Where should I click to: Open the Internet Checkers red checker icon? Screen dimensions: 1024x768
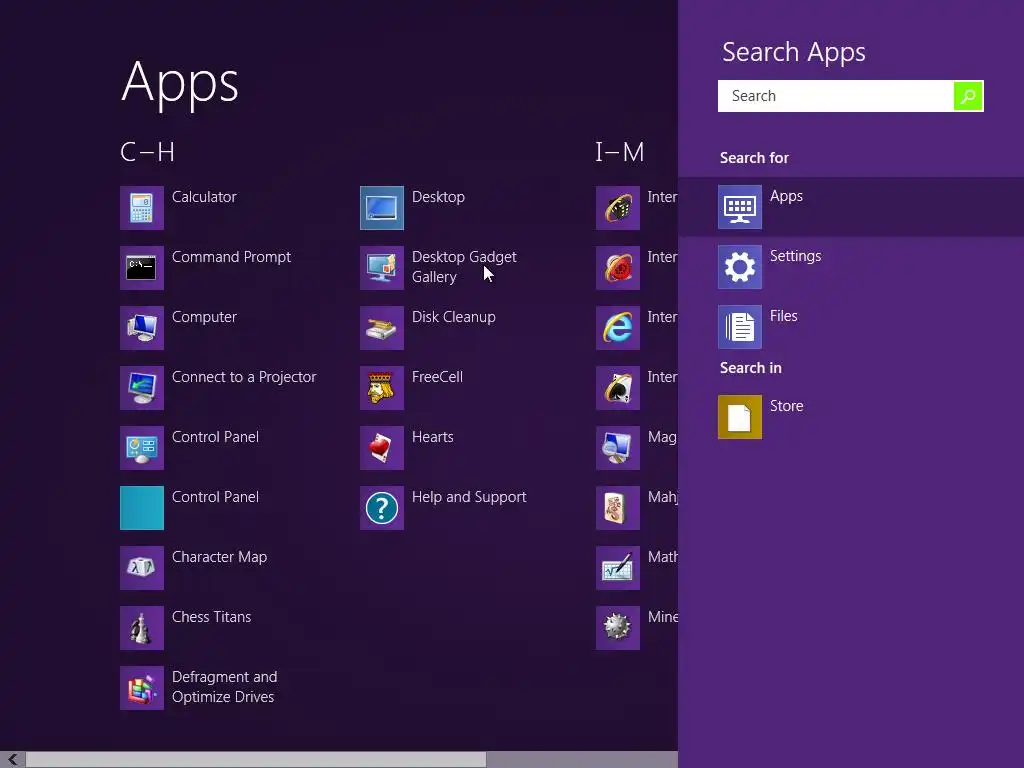(x=618, y=268)
